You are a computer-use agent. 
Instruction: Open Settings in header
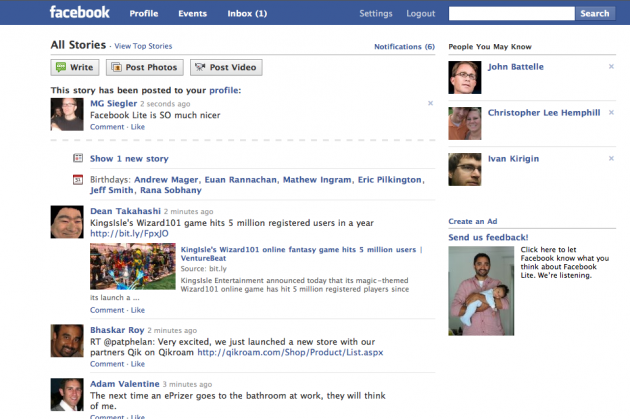pos(376,13)
